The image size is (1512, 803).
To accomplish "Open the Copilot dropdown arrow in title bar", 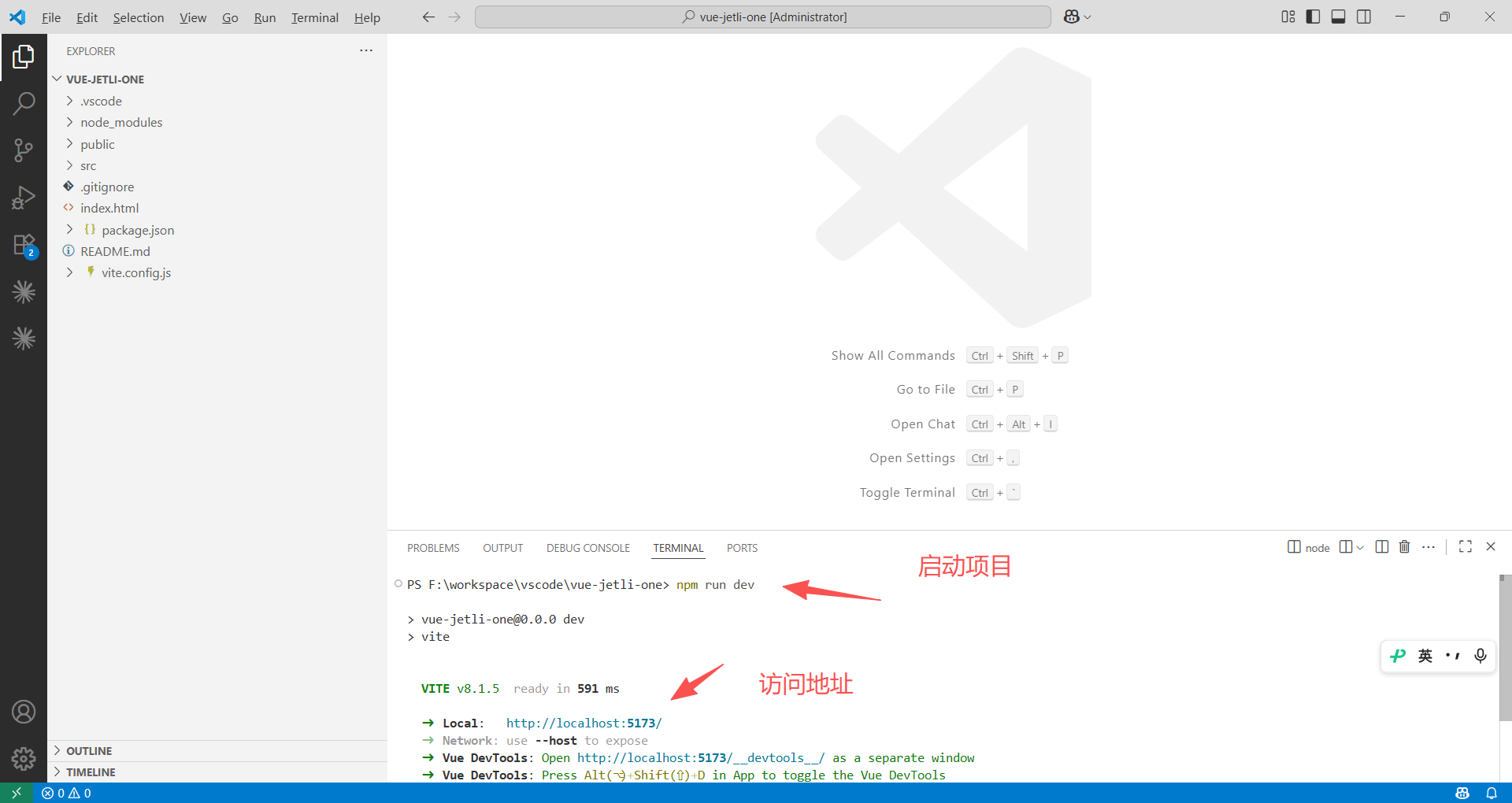I will [x=1088, y=17].
